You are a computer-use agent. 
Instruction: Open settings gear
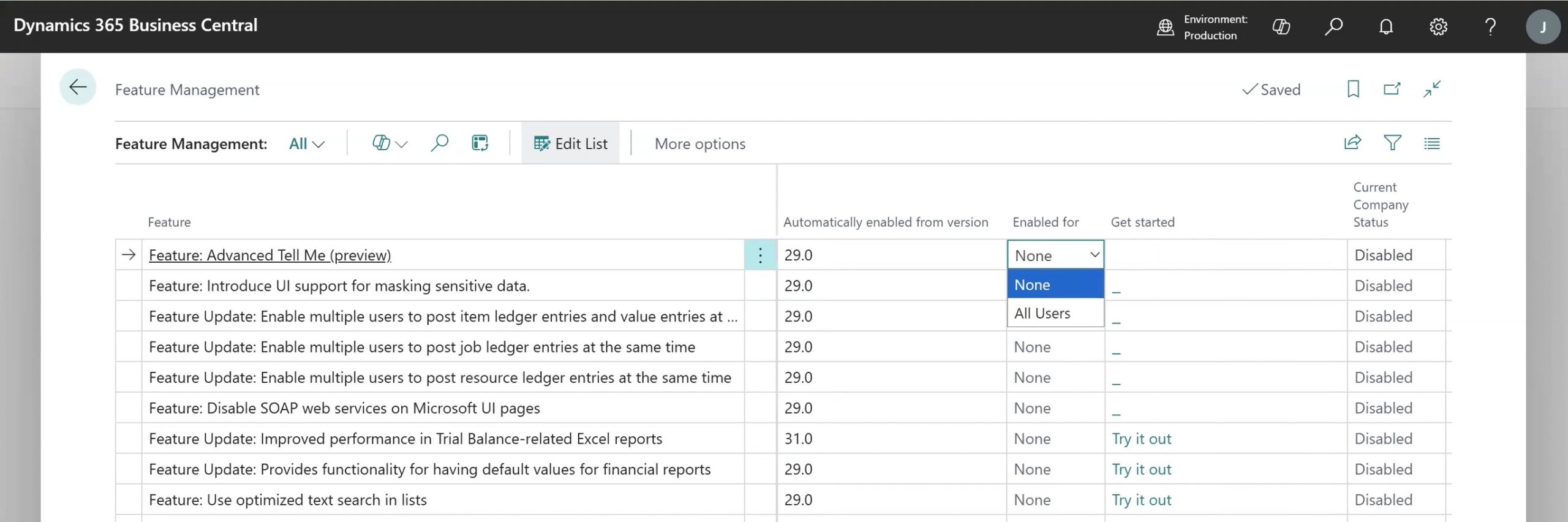point(1438,27)
